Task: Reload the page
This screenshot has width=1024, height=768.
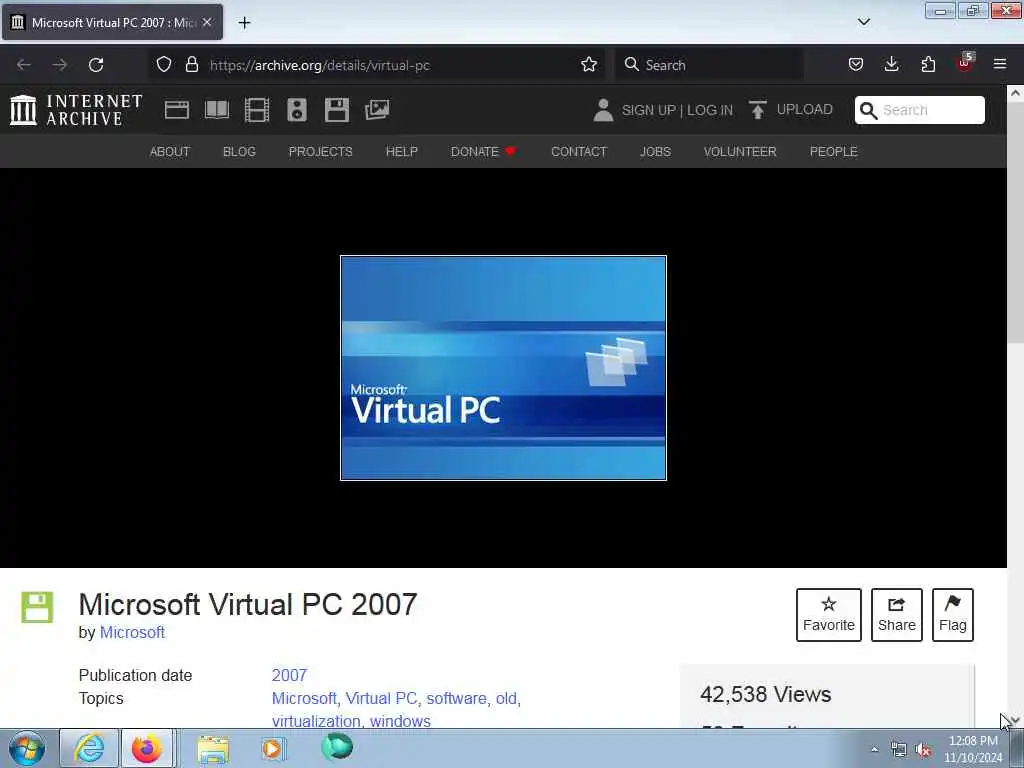Action: pos(96,65)
